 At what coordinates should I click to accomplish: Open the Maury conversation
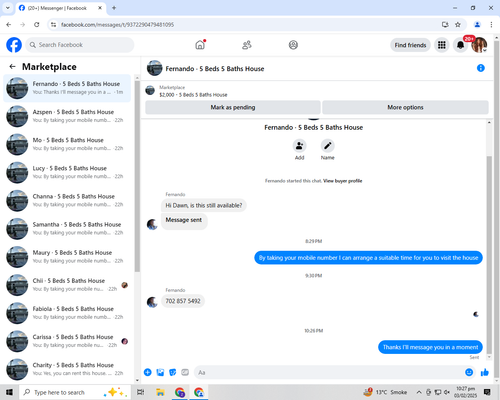coord(67,257)
